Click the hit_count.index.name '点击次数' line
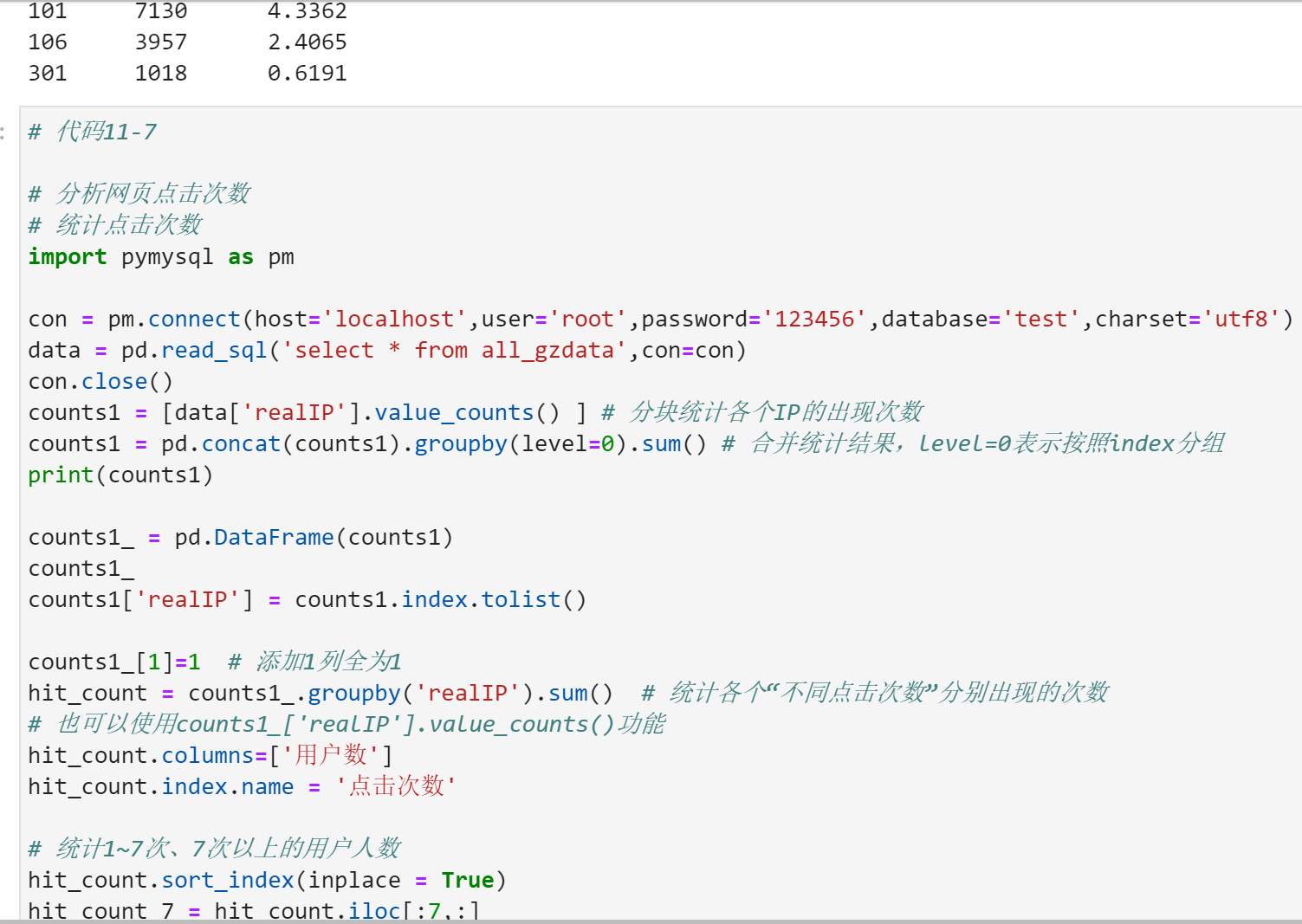This screenshot has width=1302, height=924. pyautogui.click(x=242, y=787)
